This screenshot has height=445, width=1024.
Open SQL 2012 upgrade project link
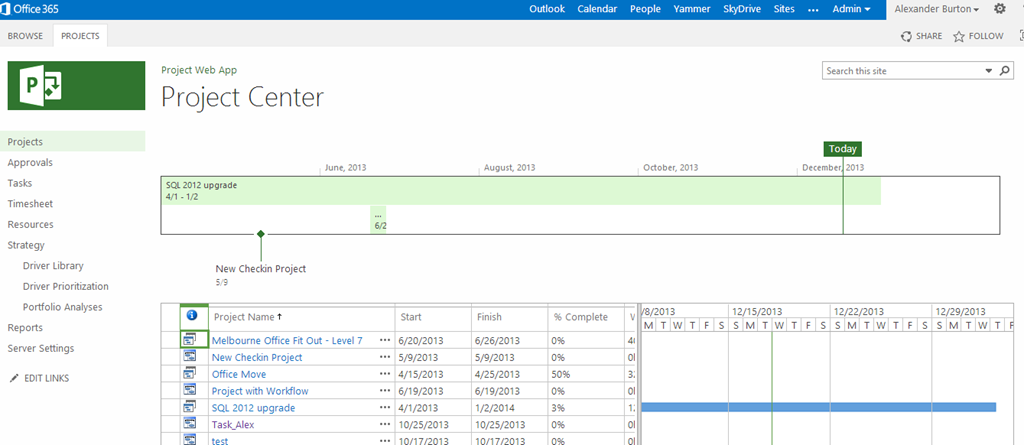tap(253, 408)
